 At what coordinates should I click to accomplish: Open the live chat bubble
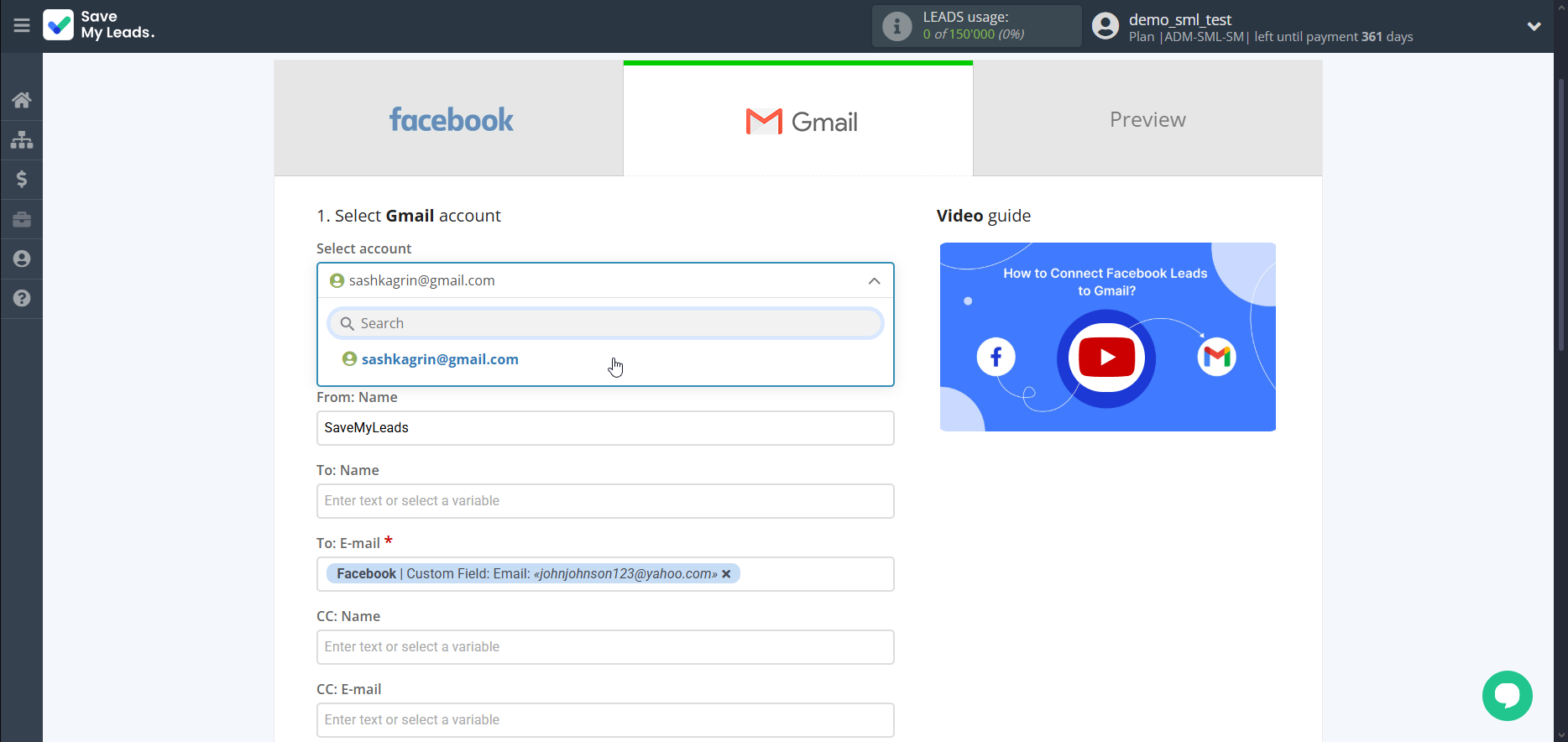coord(1507,695)
